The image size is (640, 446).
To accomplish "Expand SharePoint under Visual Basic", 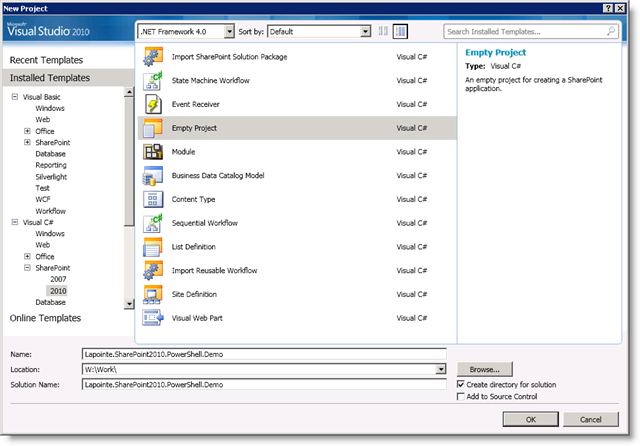I will [x=27, y=142].
